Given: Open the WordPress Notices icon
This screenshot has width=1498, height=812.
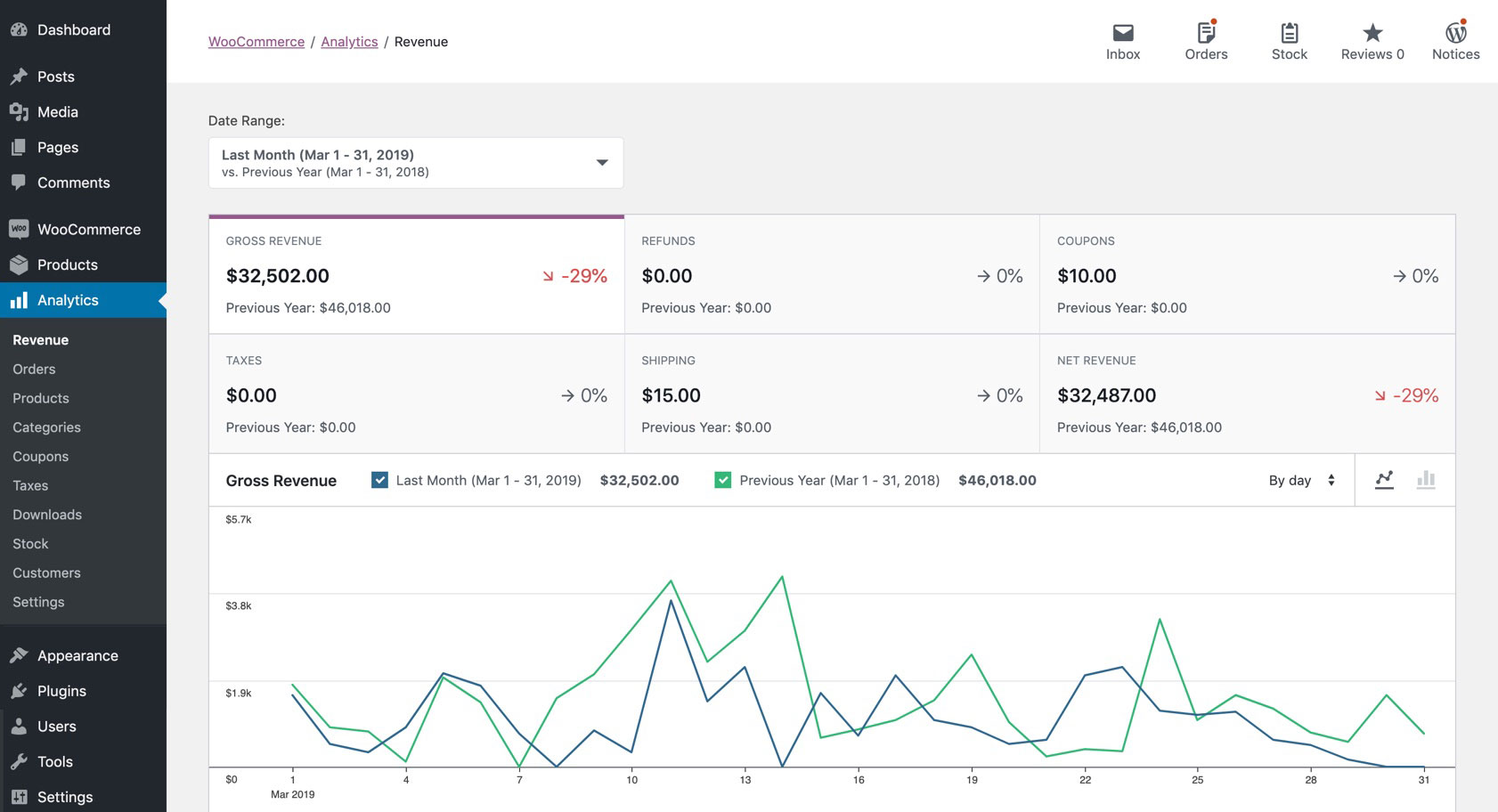Looking at the screenshot, I should (1455, 34).
